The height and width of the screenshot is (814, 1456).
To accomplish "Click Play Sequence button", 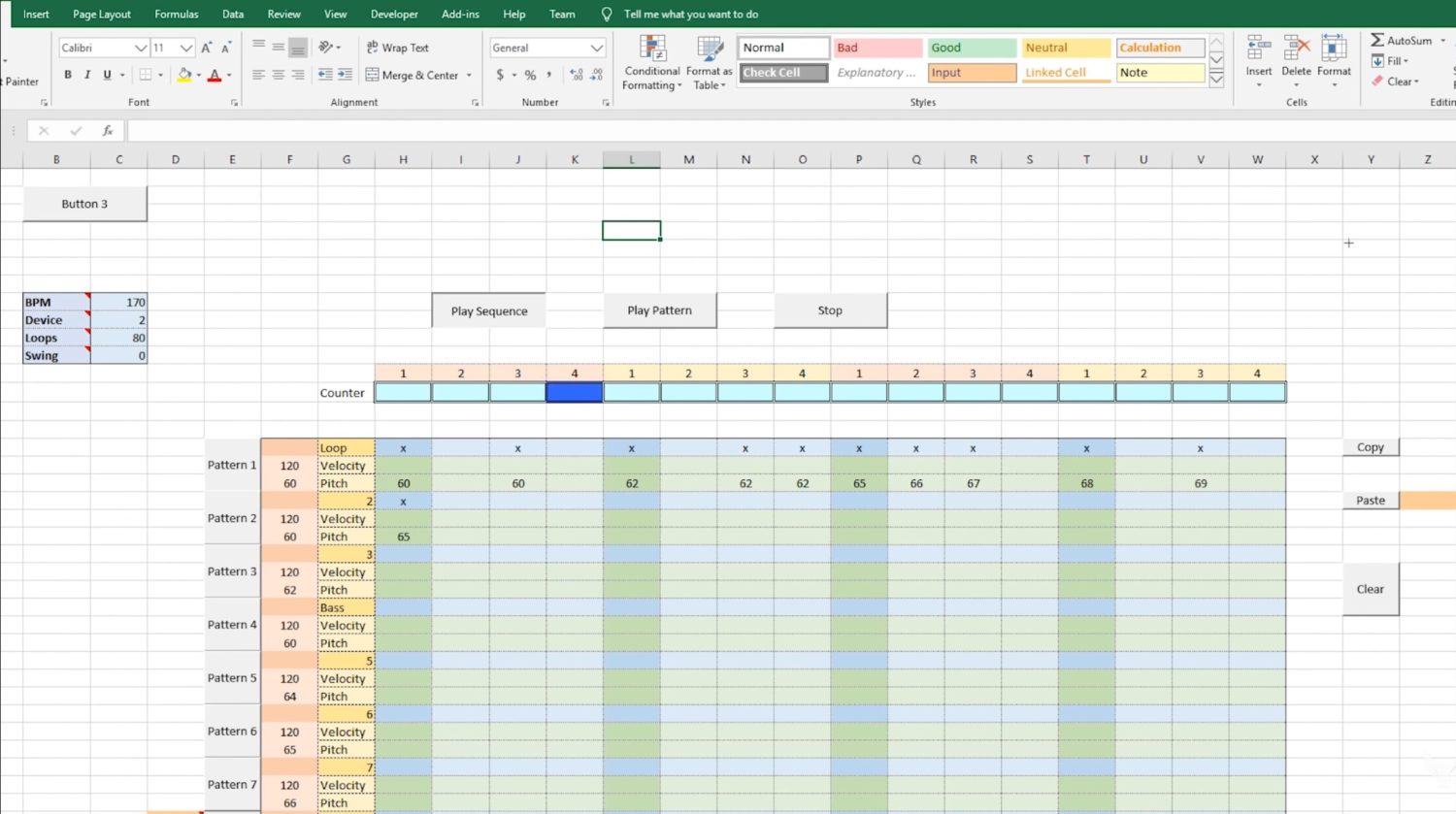I will pos(489,310).
